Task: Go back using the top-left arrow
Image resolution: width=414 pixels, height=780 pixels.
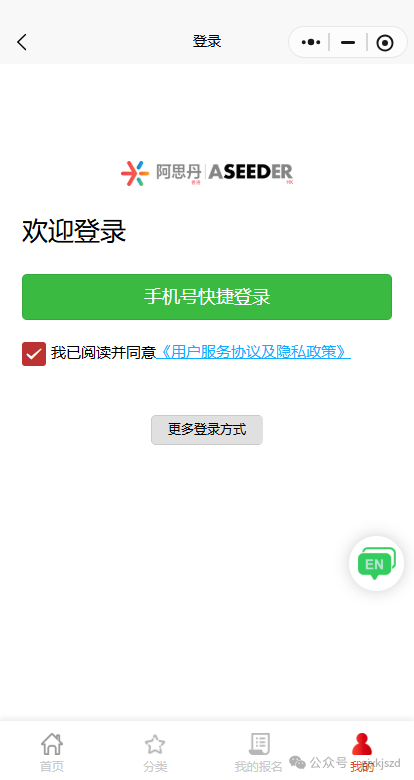Action: pyautogui.click(x=22, y=42)
